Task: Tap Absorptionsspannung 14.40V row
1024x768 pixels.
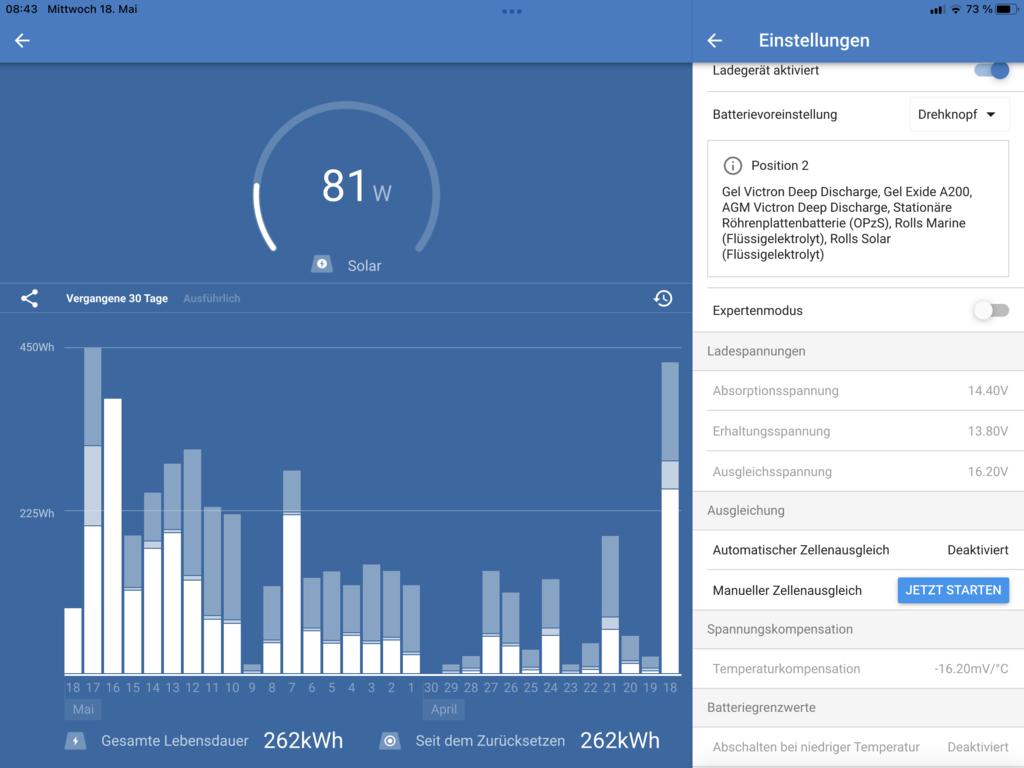Action: coord(858,391)
